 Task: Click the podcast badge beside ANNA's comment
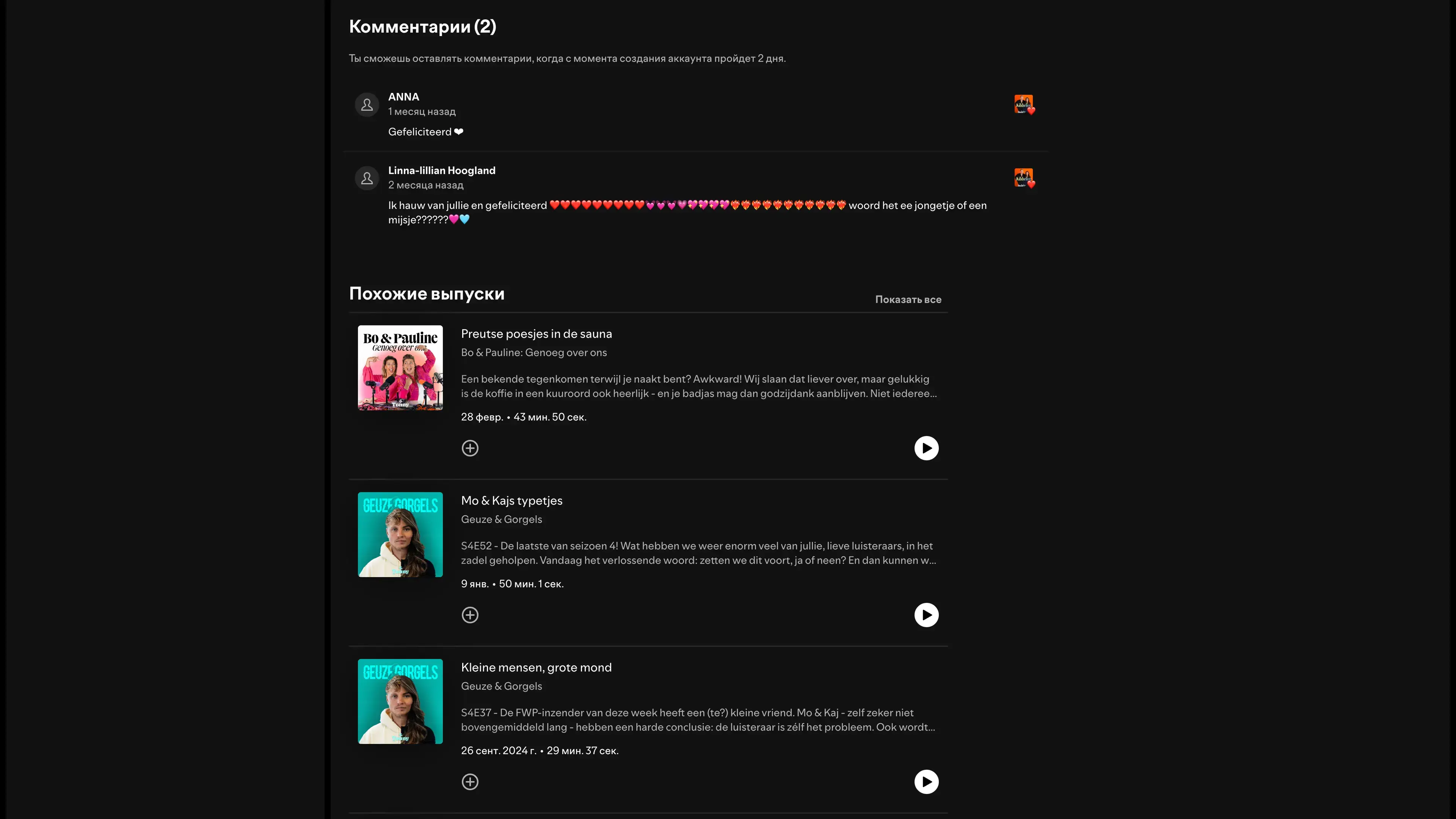point(1024,105)
